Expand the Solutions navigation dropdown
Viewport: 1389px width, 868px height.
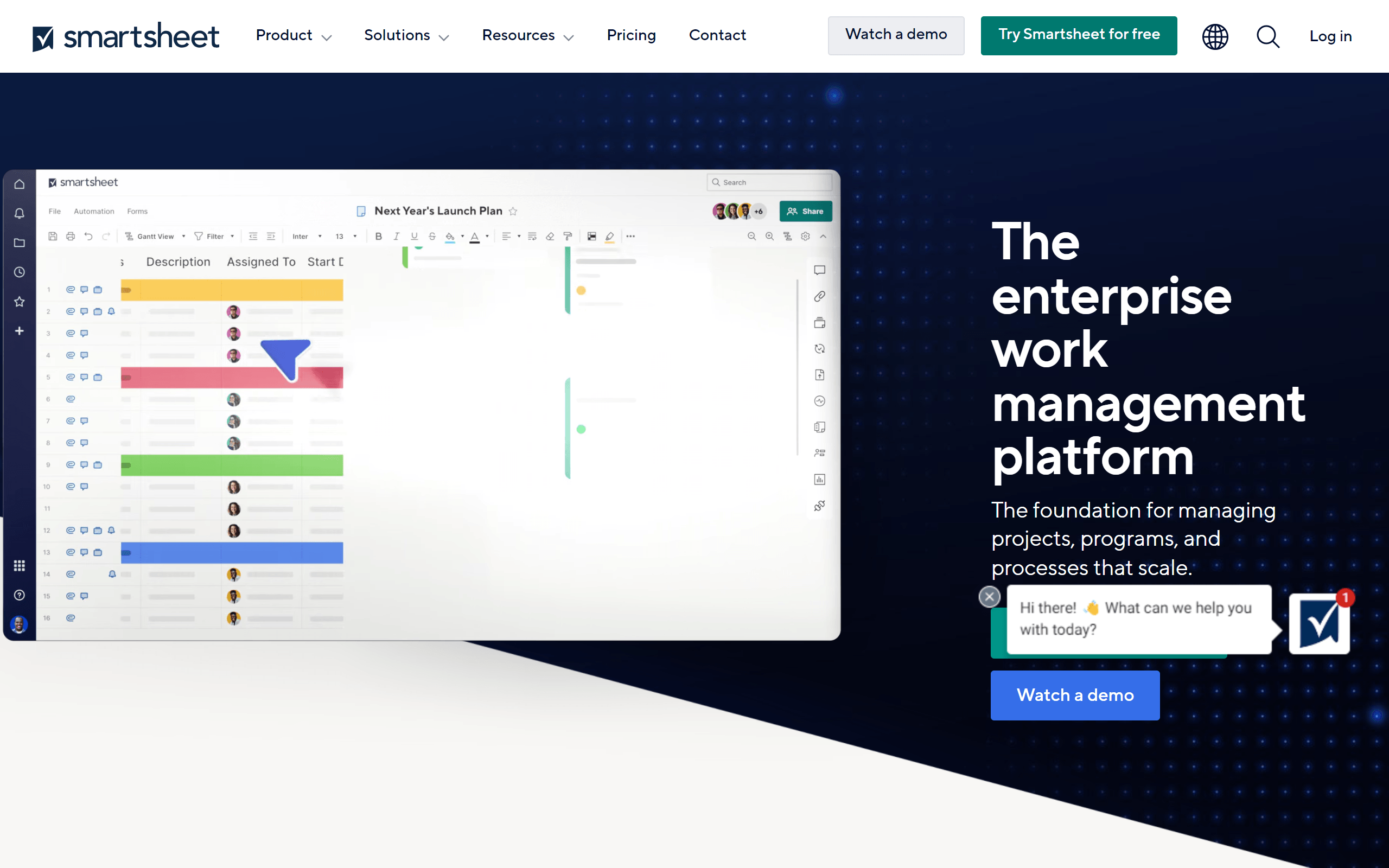coord(406,35)
